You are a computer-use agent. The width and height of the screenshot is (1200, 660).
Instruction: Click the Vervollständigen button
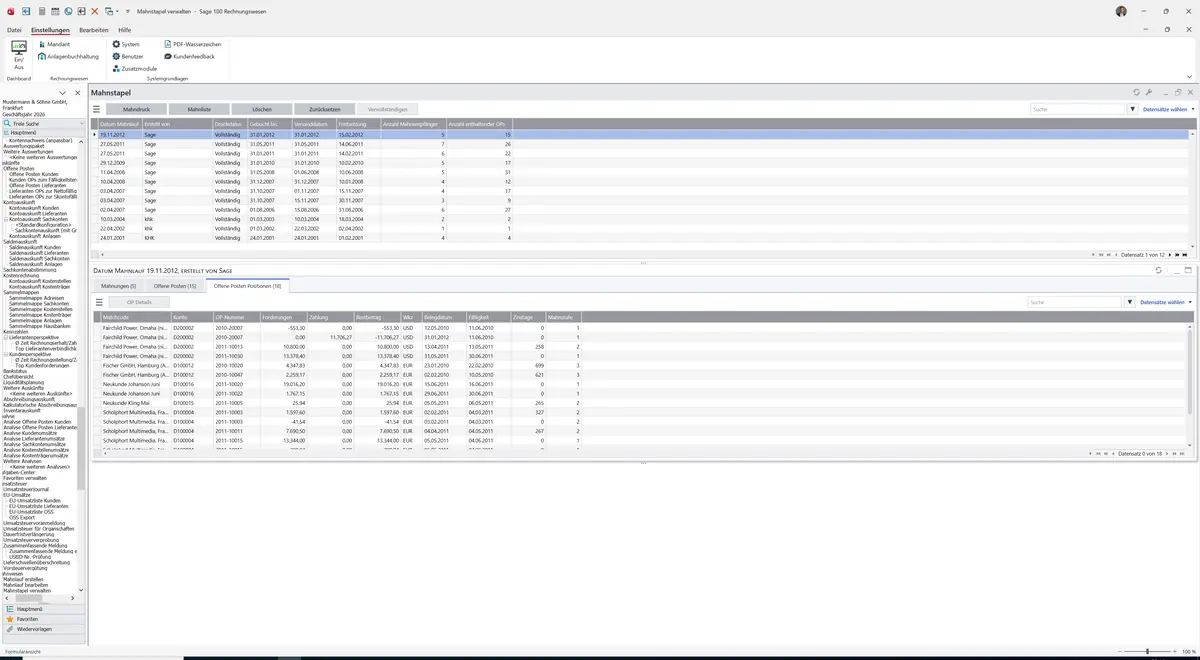[388, 109]
